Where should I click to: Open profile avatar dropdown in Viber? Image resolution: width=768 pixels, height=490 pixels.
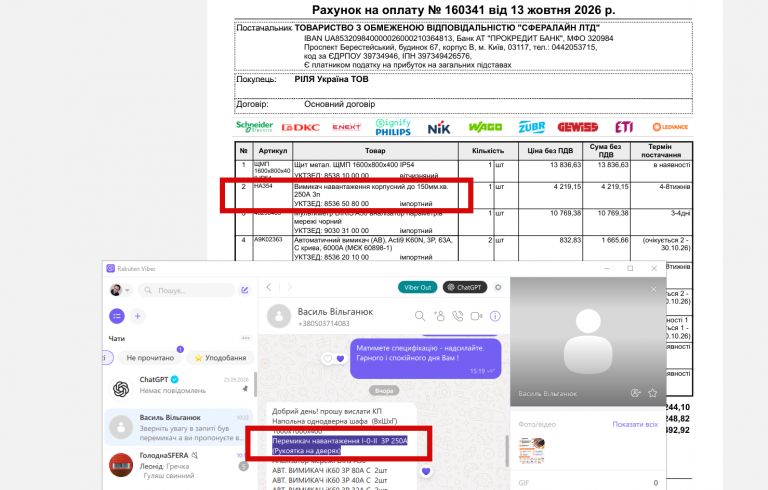(120, 290)
